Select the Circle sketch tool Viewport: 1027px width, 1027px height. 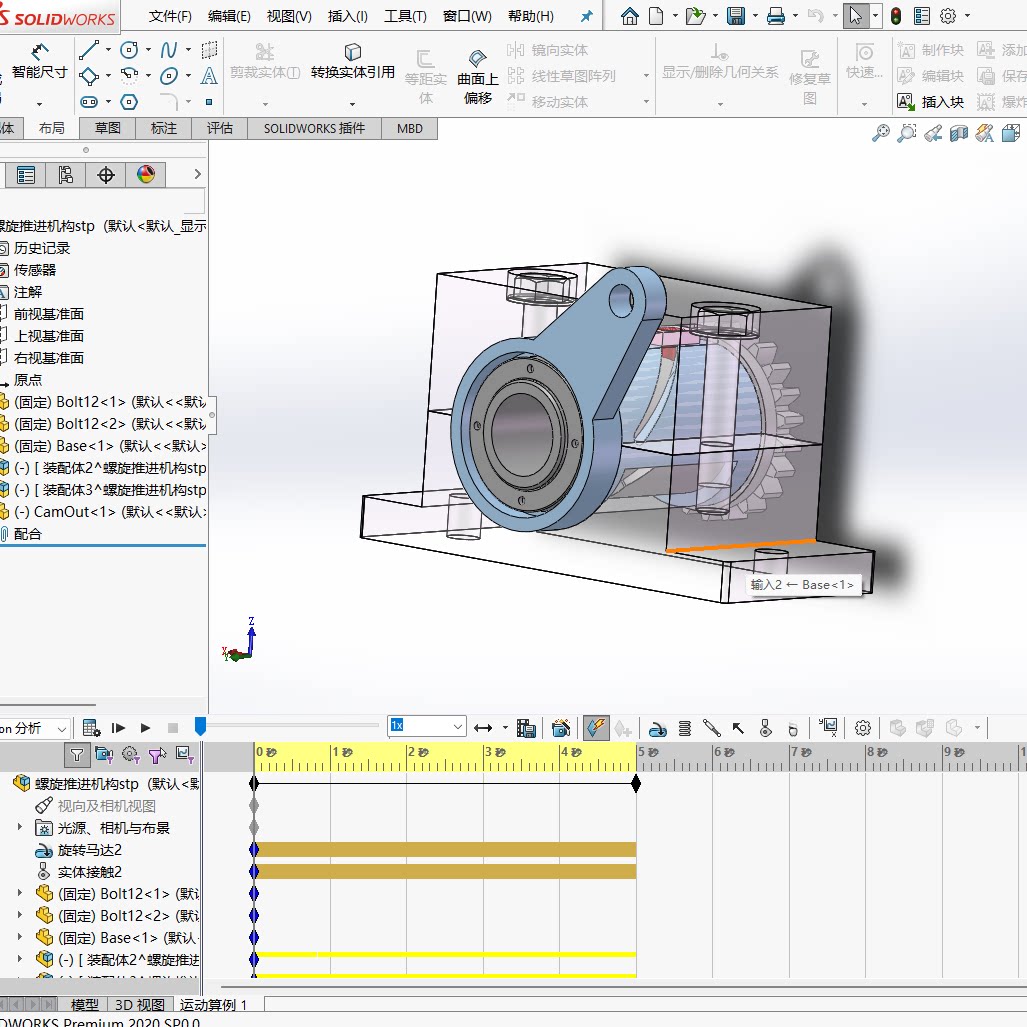click(x=129, y=50)
